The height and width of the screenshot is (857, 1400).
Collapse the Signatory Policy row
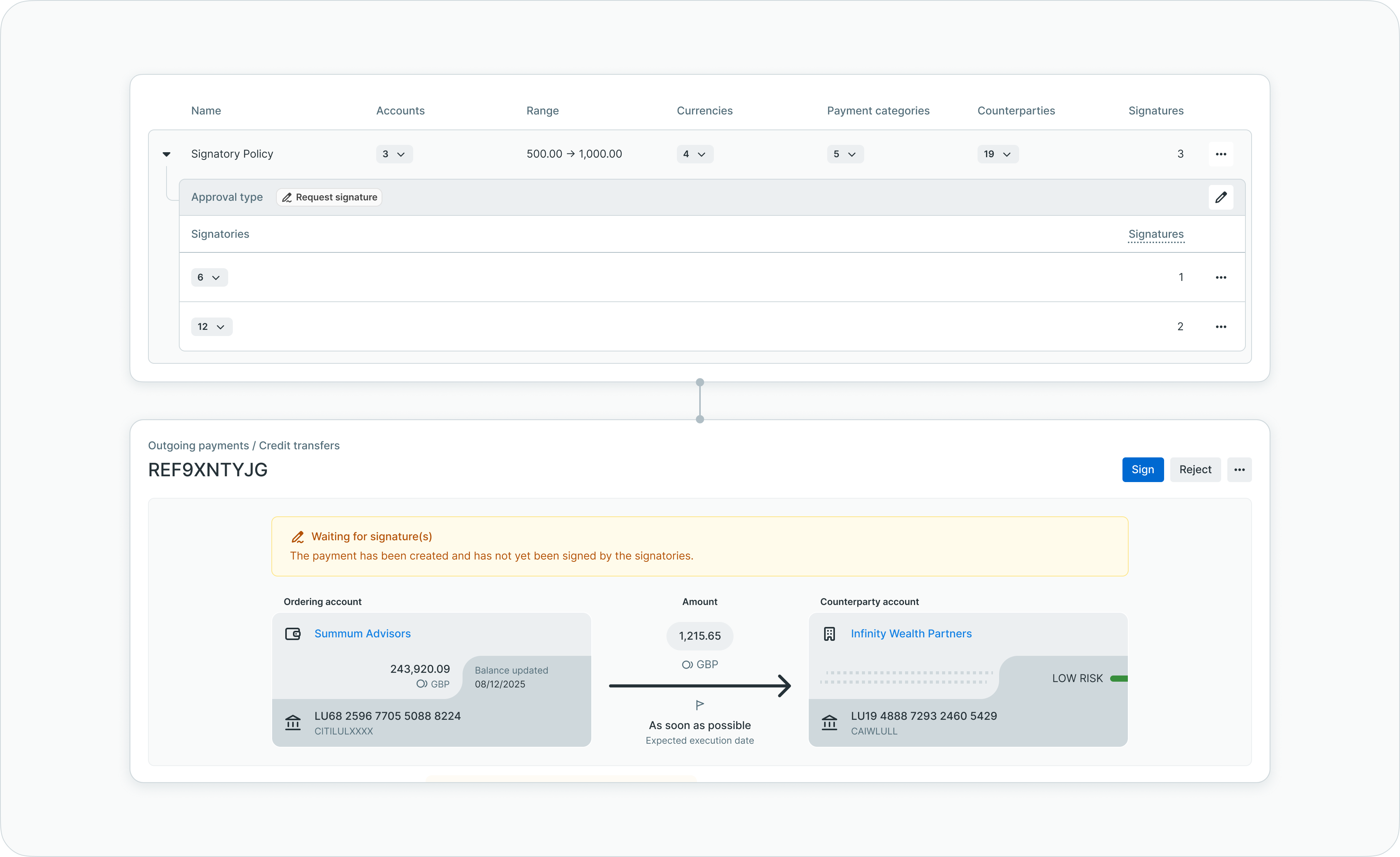167,154
